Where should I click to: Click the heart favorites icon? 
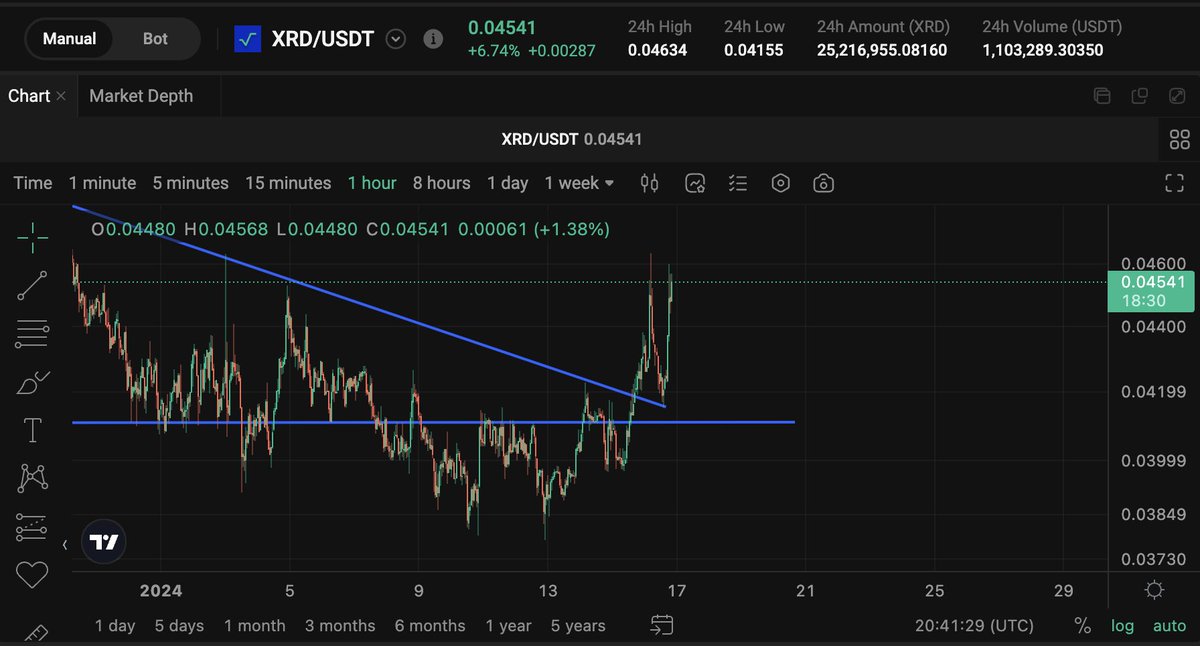tap(32, 574)
